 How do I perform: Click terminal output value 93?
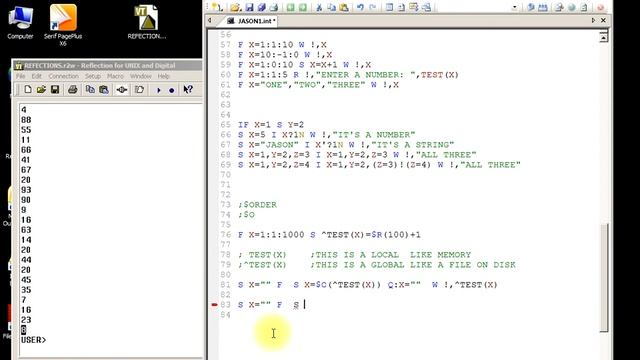pos(26,190)
